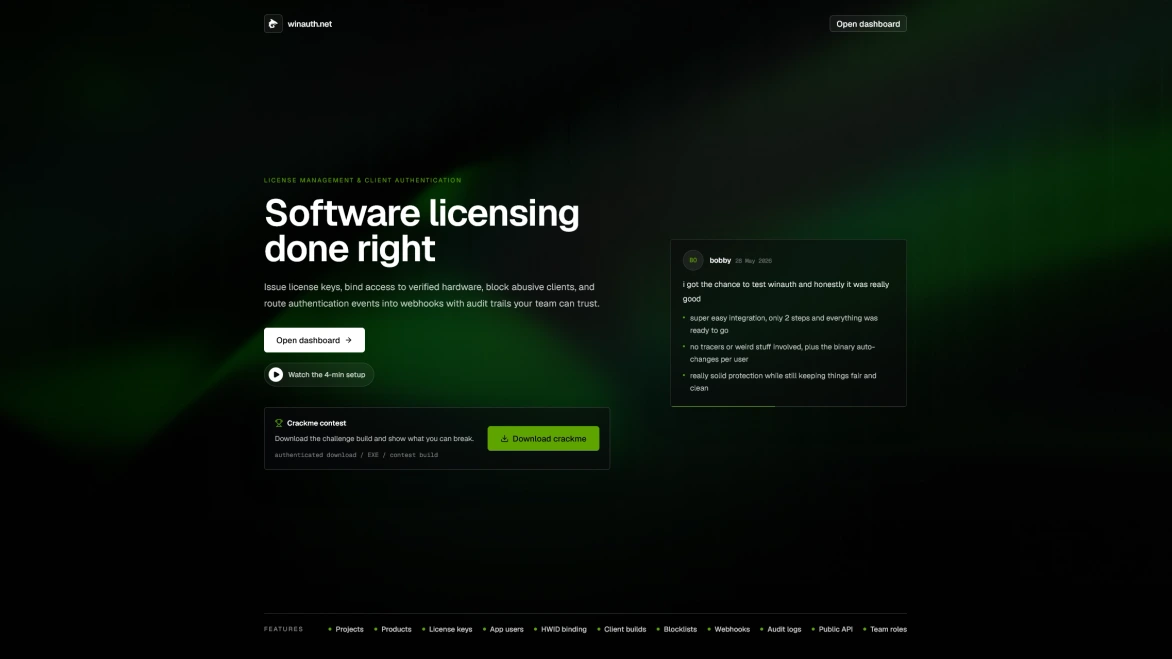
Task: Click the winauth.net logo icon
Action: click(x=273, y=24)
